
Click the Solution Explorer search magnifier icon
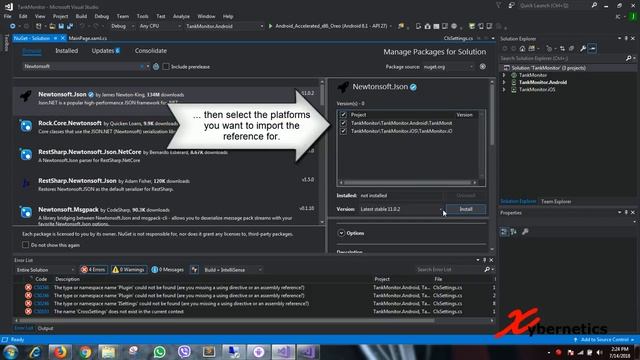629,58
